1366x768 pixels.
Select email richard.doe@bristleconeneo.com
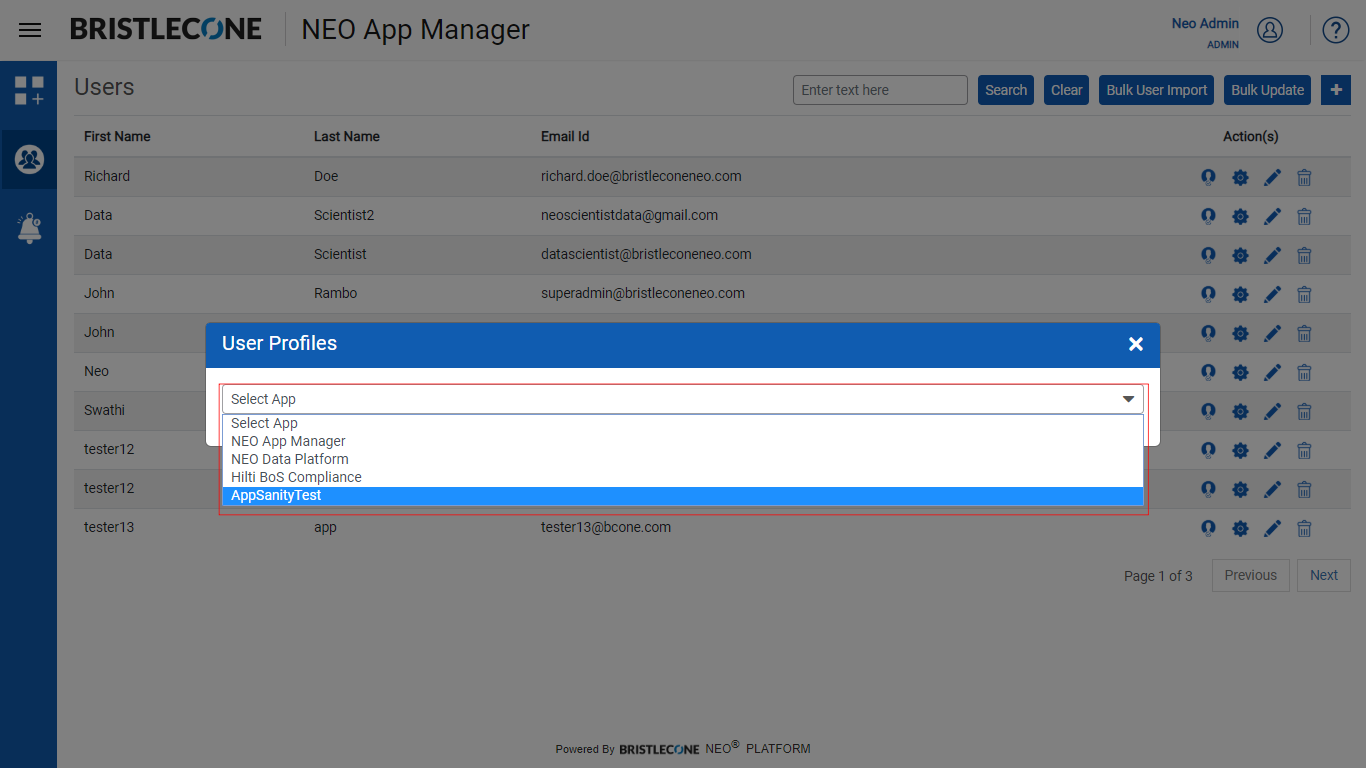coord(641,176)
